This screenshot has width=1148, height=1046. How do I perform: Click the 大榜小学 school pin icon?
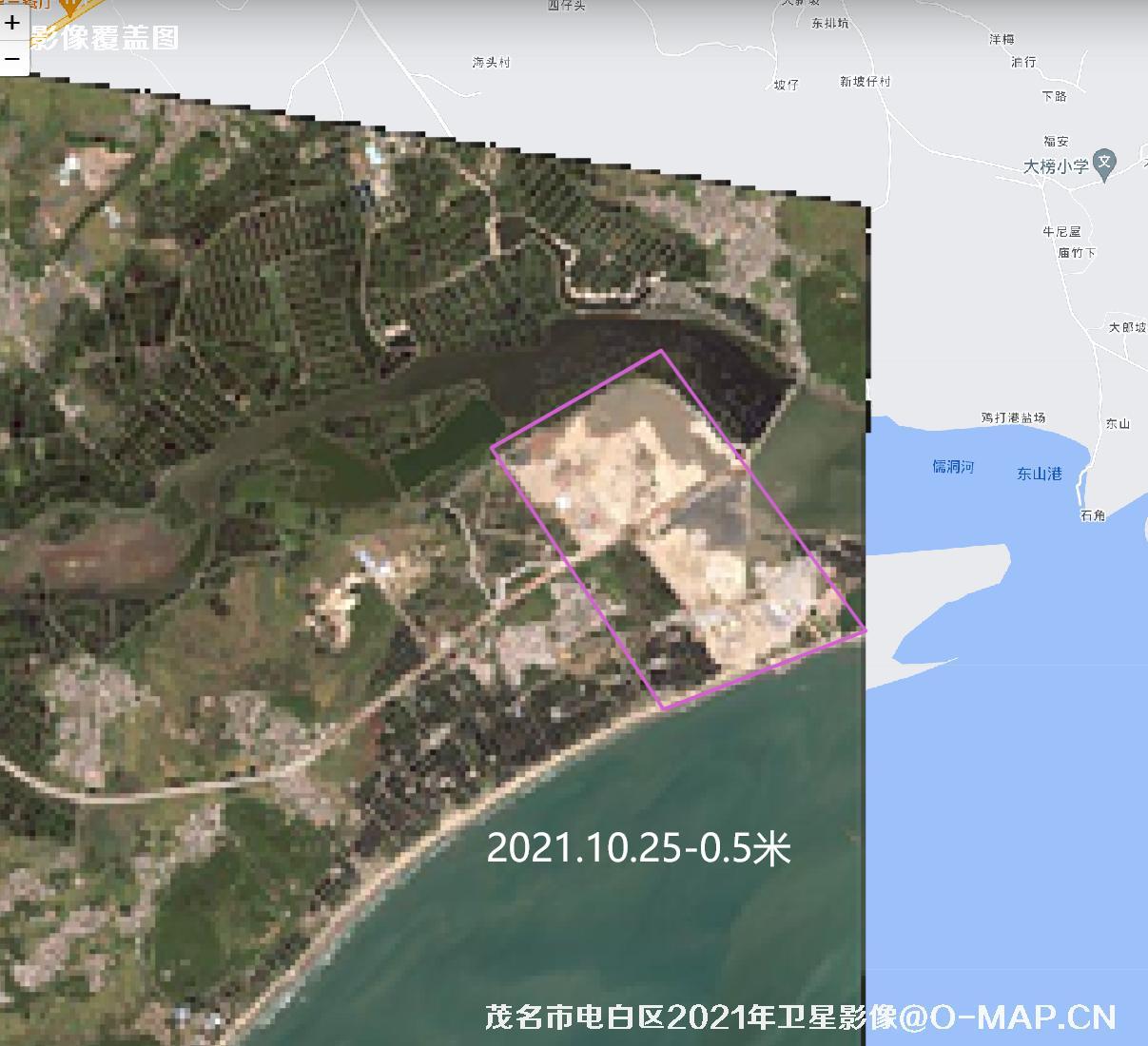tap(1103, 162)
